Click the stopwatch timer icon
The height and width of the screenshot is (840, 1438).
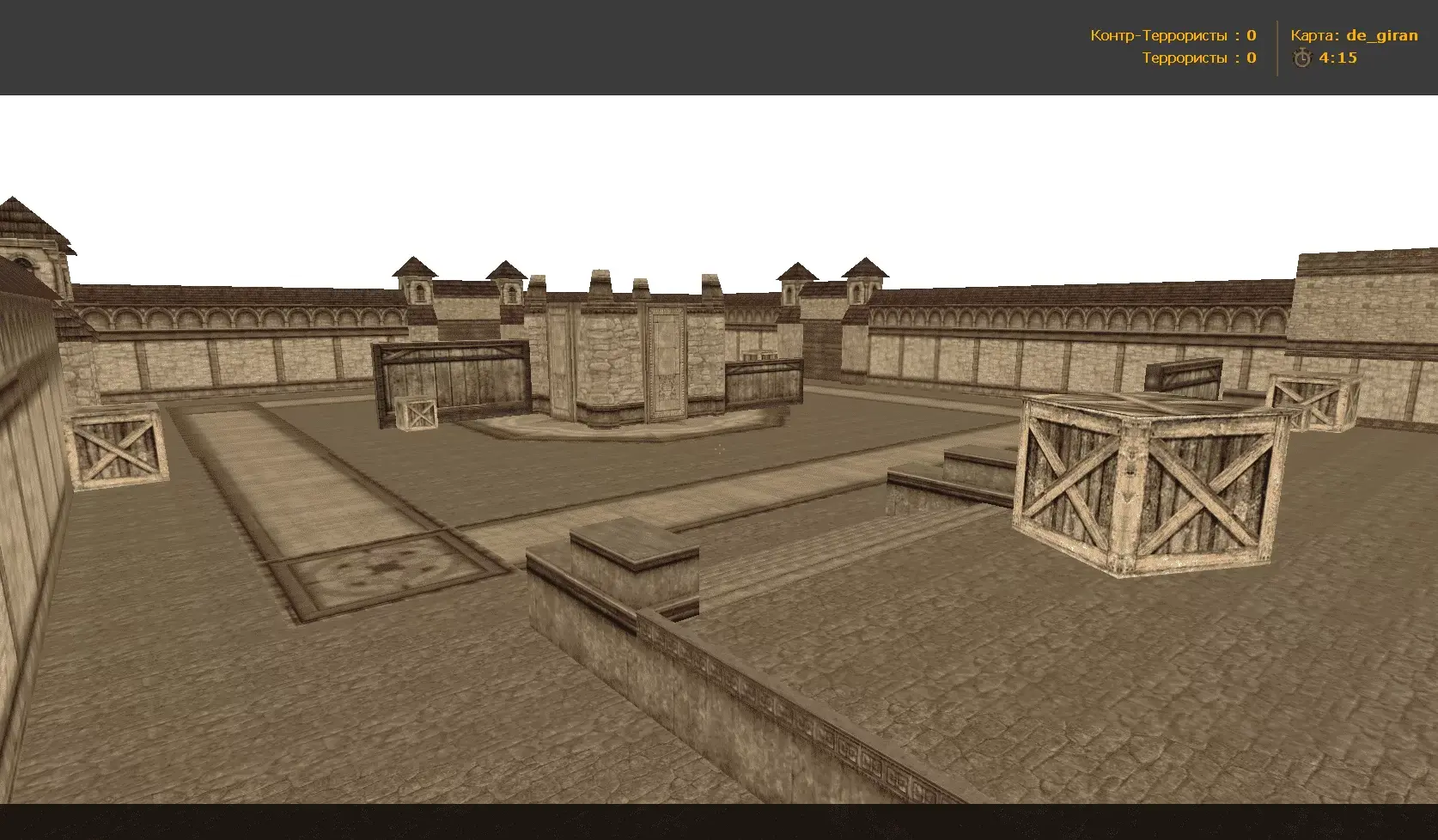pos(1302,58)
